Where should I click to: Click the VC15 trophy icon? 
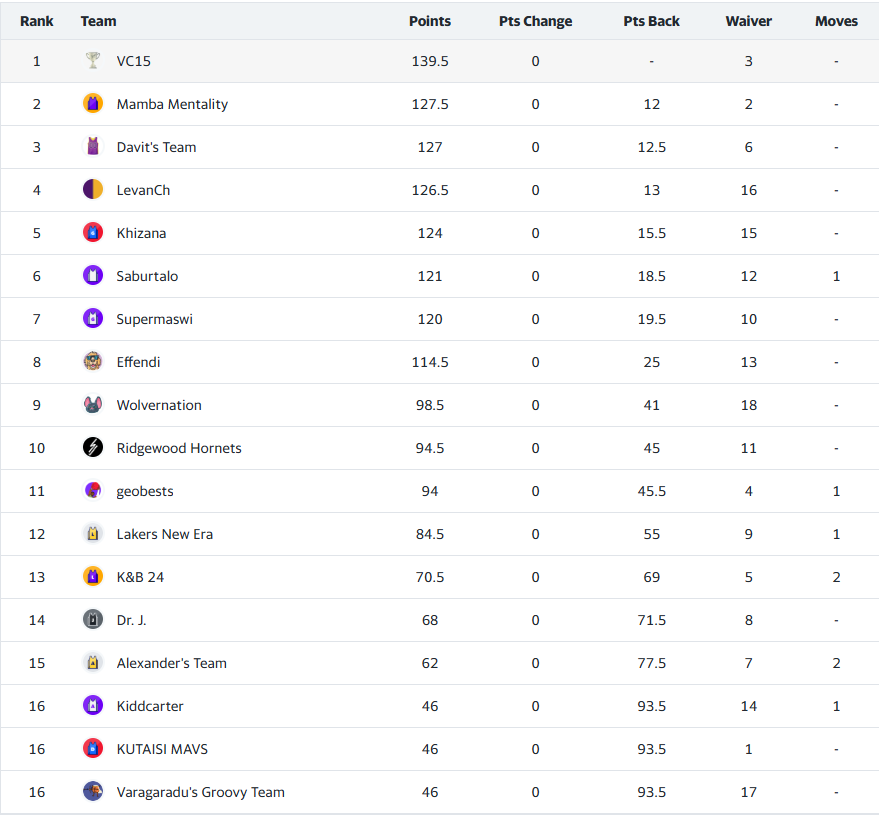pyautogui.click(x=93, y=61)
